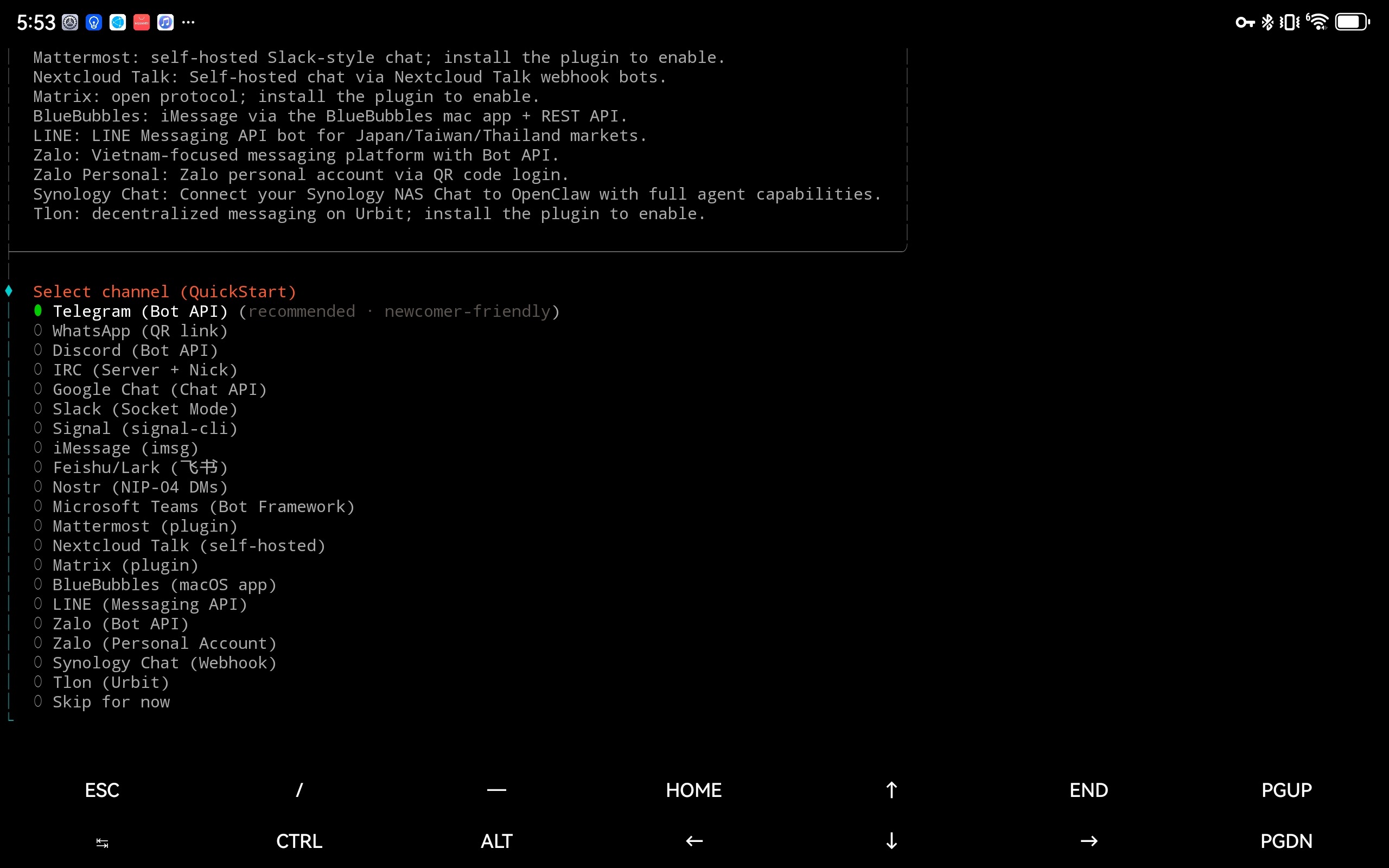
Task: Select the Telegram (Bot API) radio option
Action: point(38,311)
